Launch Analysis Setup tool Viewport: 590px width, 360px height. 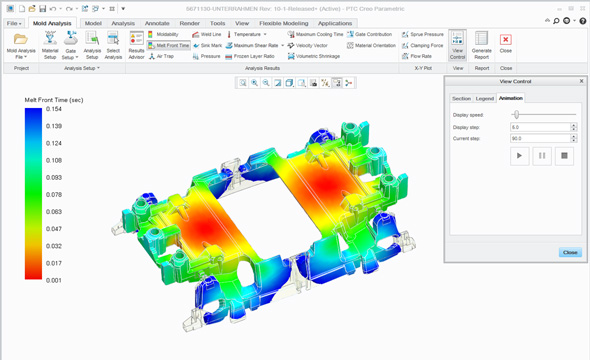[x=92, y=46]
